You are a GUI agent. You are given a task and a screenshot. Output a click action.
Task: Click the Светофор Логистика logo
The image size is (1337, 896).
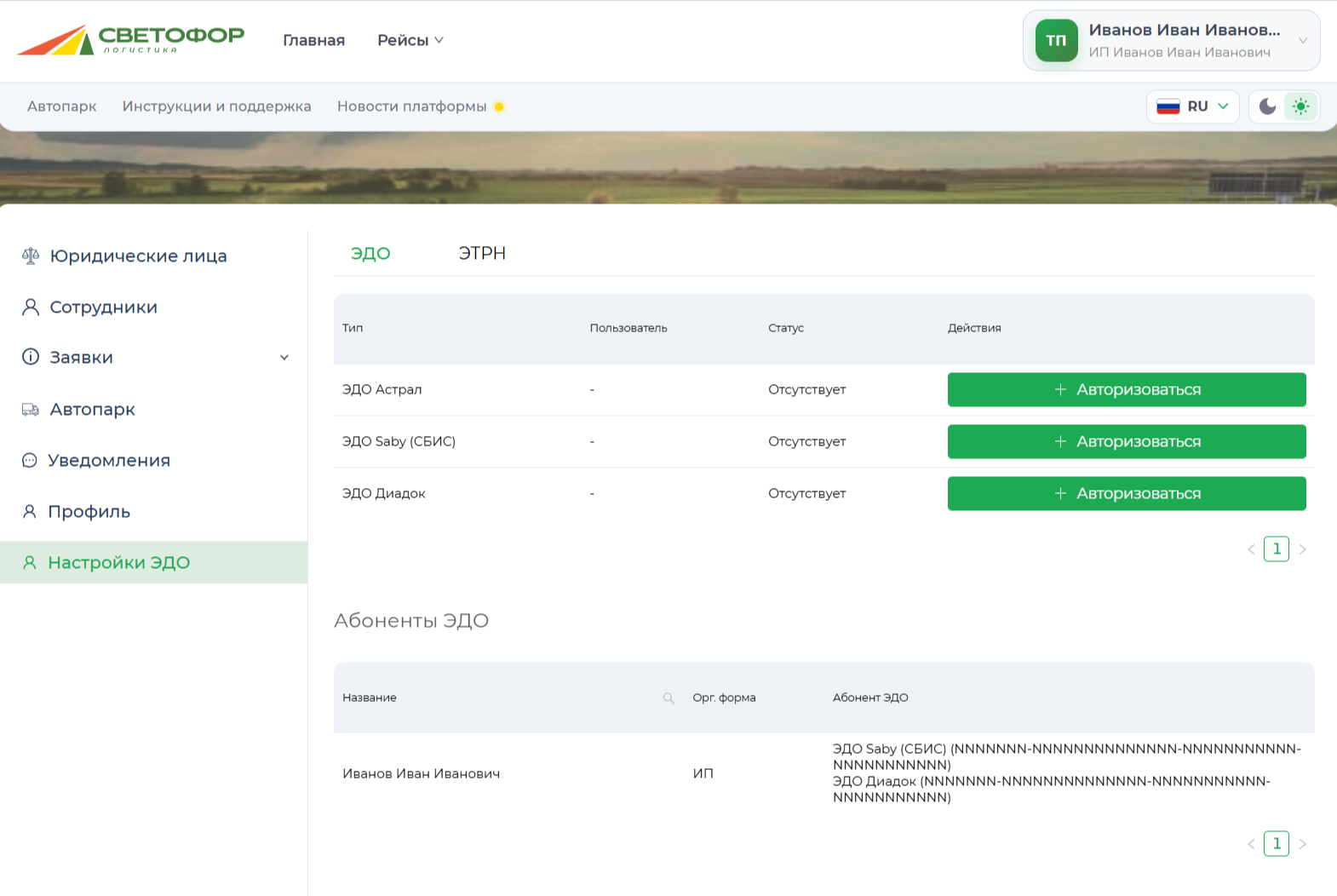(131, 40)
